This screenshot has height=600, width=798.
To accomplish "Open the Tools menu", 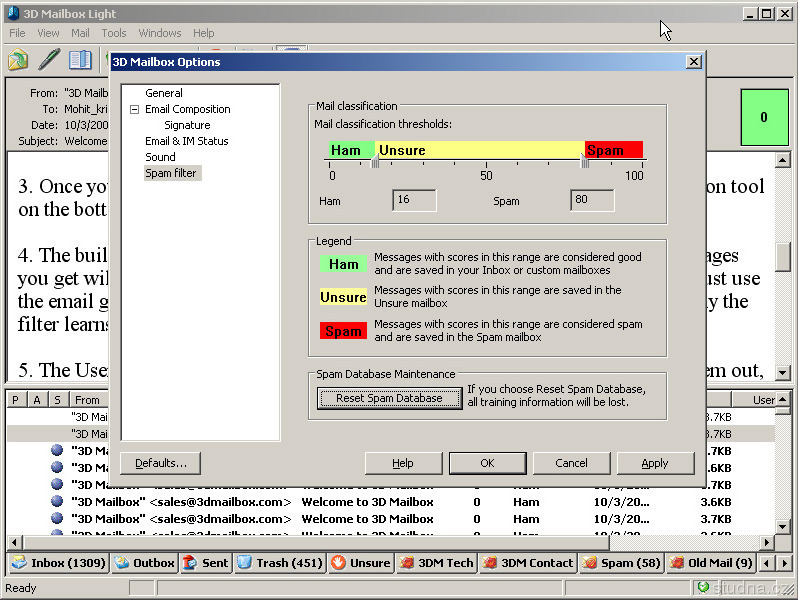I will [114, 33].
